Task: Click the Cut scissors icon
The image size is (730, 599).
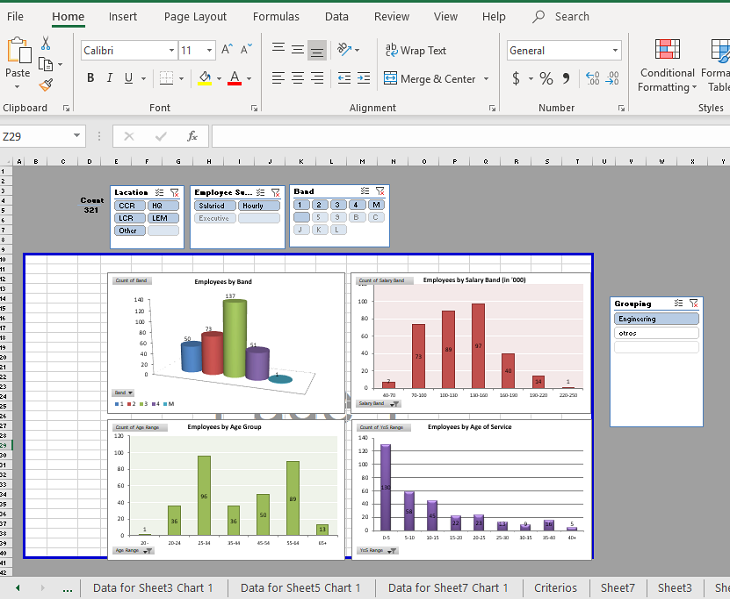Action: coord(45,43)
